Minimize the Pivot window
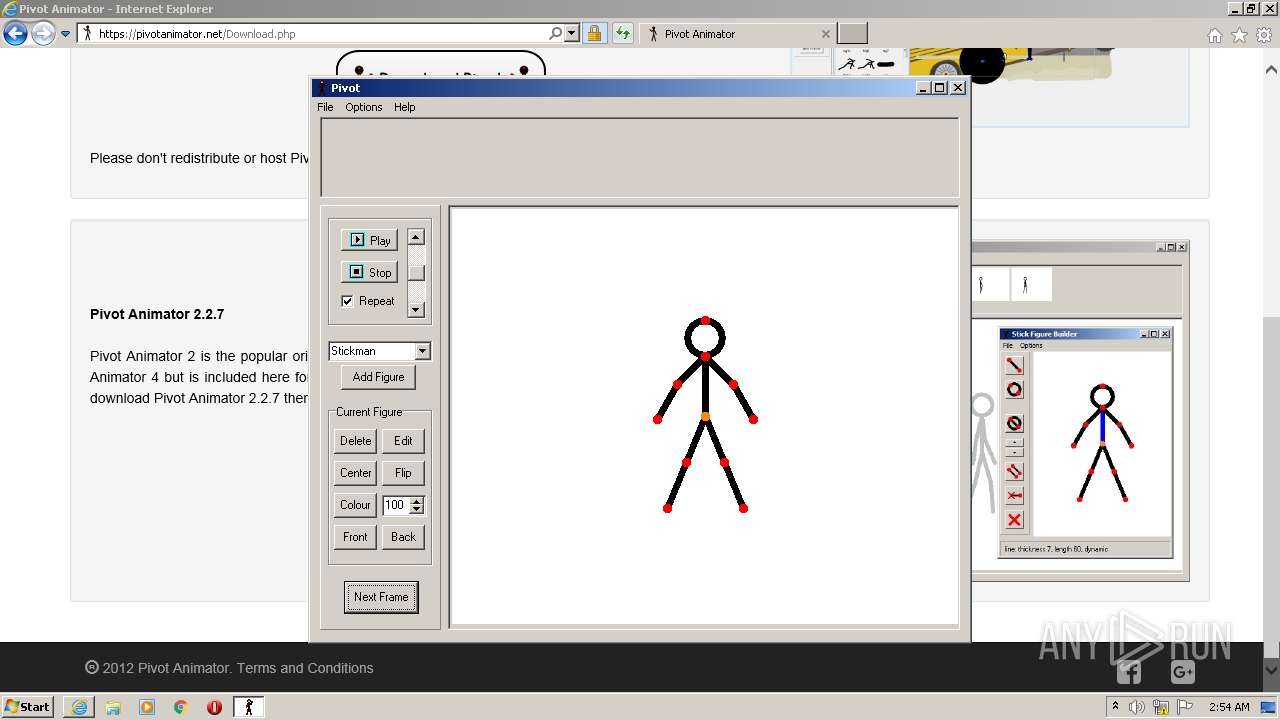 click(x=924, y=88)
